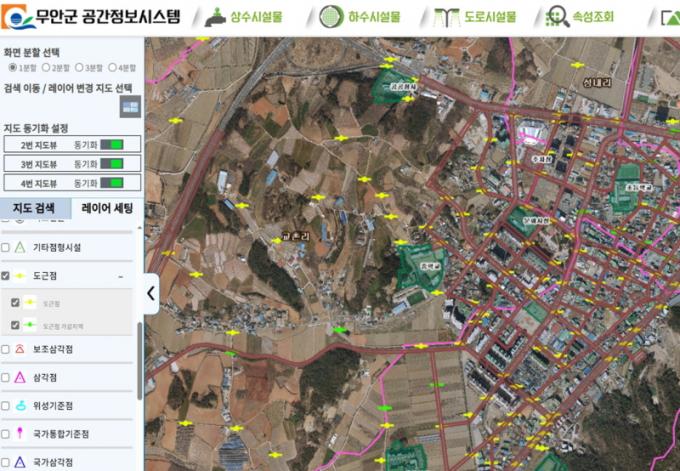680x471 pixels.
Task: Open the 하수시설물 sewer facilities icon
Action: (331, 17)
